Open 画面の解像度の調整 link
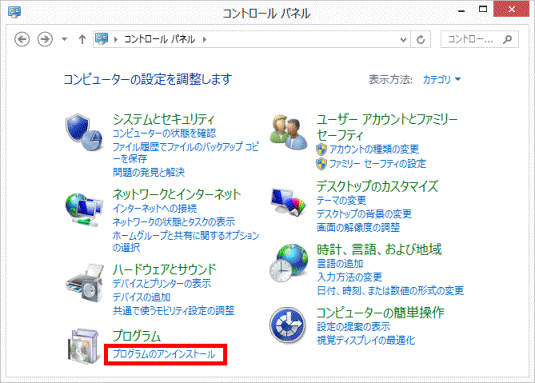The image size is (535, 383). point(358,227)
